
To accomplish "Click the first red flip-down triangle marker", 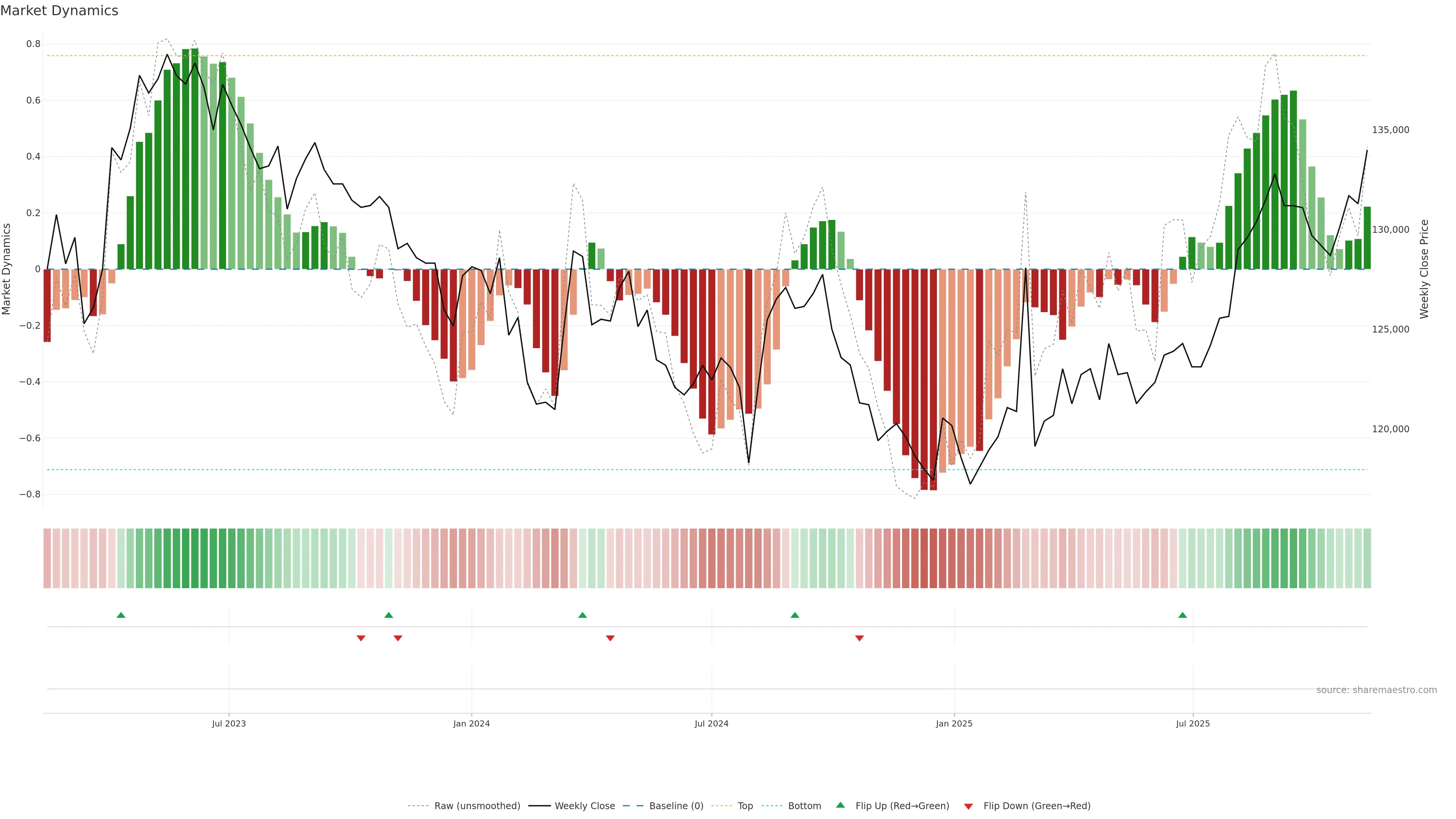I will 361,638.
